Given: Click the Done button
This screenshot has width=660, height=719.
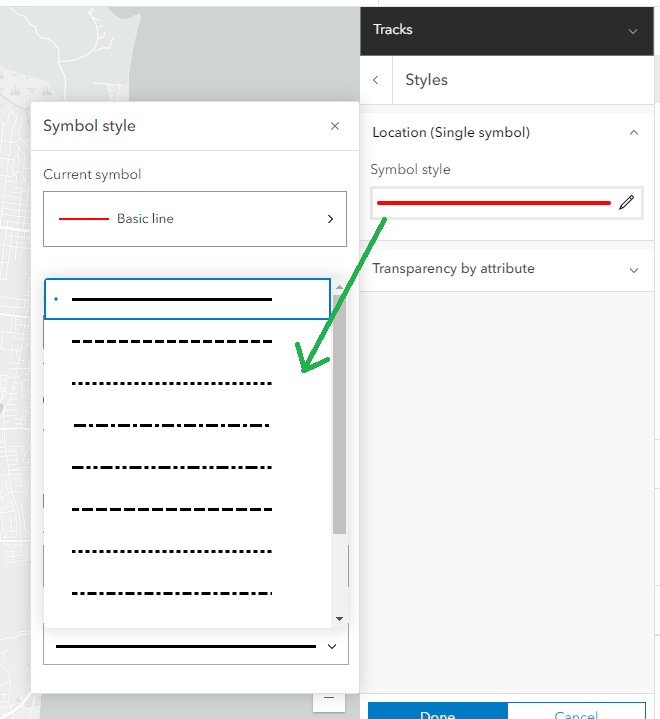Looking at the screenshot, I should point(438,711).
